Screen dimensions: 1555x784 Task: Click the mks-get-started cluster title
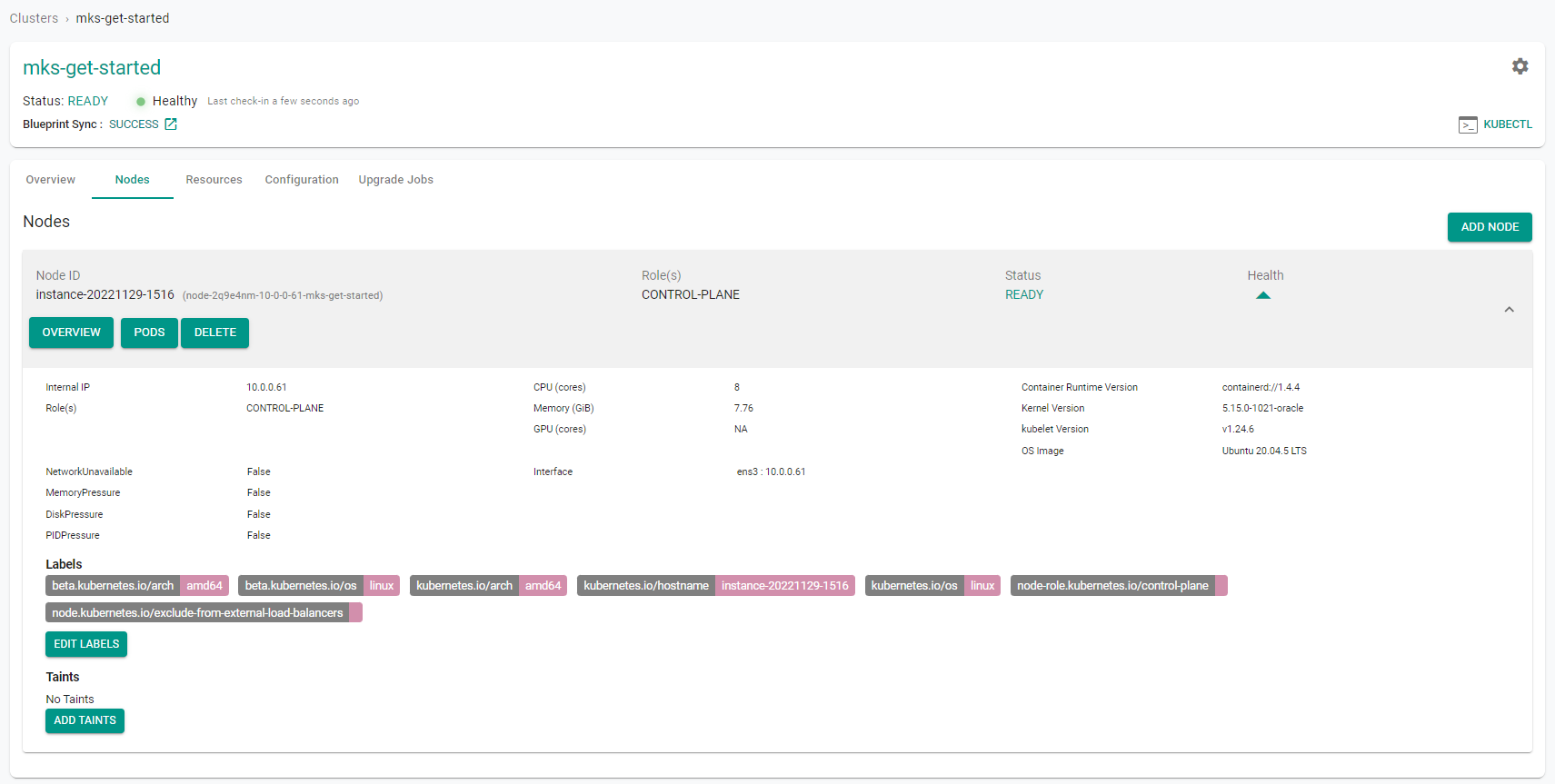click(x=92, y=68)
